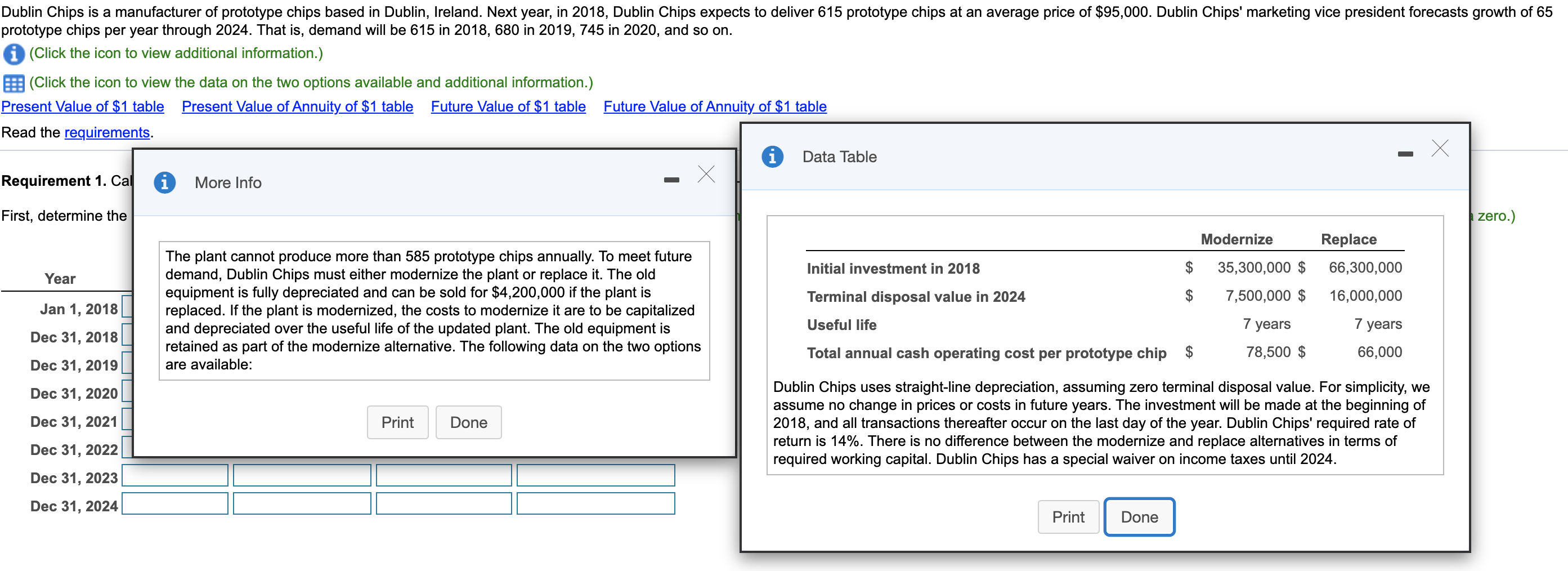Click second input field for Dec 31, 2024
Image resolution: width=1568 pixels, height=571 pixels.
click(x=302, y=503)
